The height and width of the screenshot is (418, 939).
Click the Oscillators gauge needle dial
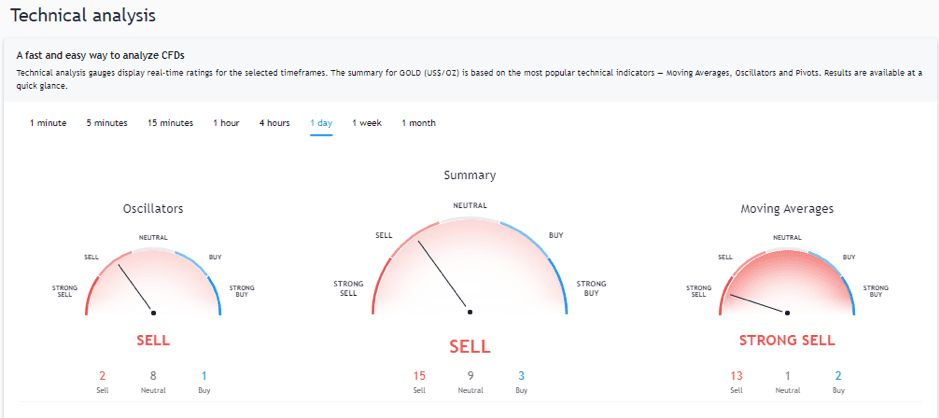(x=153, y=282)
